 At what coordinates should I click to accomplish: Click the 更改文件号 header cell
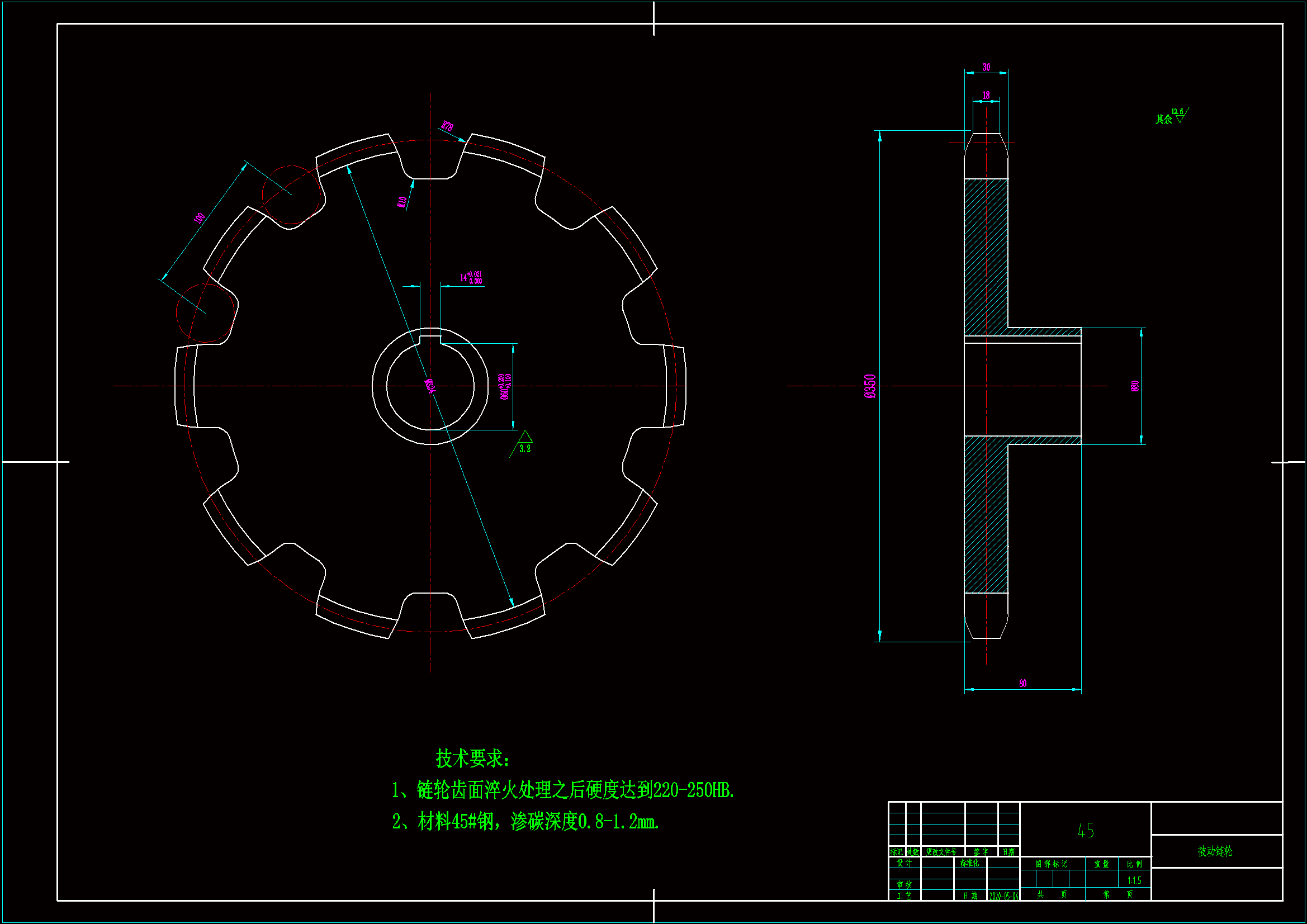(941, 852)
